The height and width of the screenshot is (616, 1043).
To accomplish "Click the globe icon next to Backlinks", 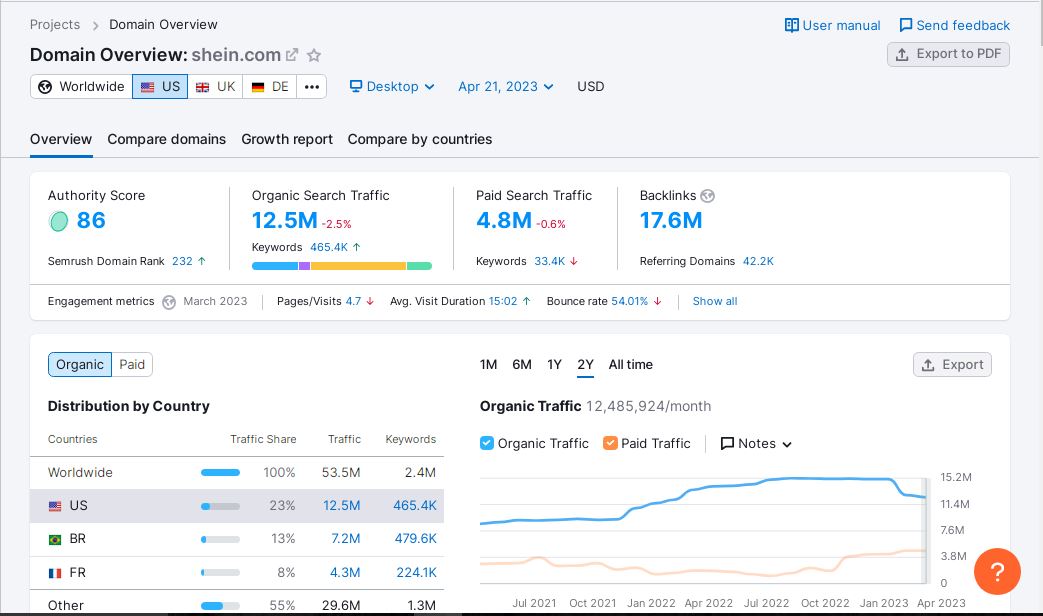I will [x=708, y=196].
